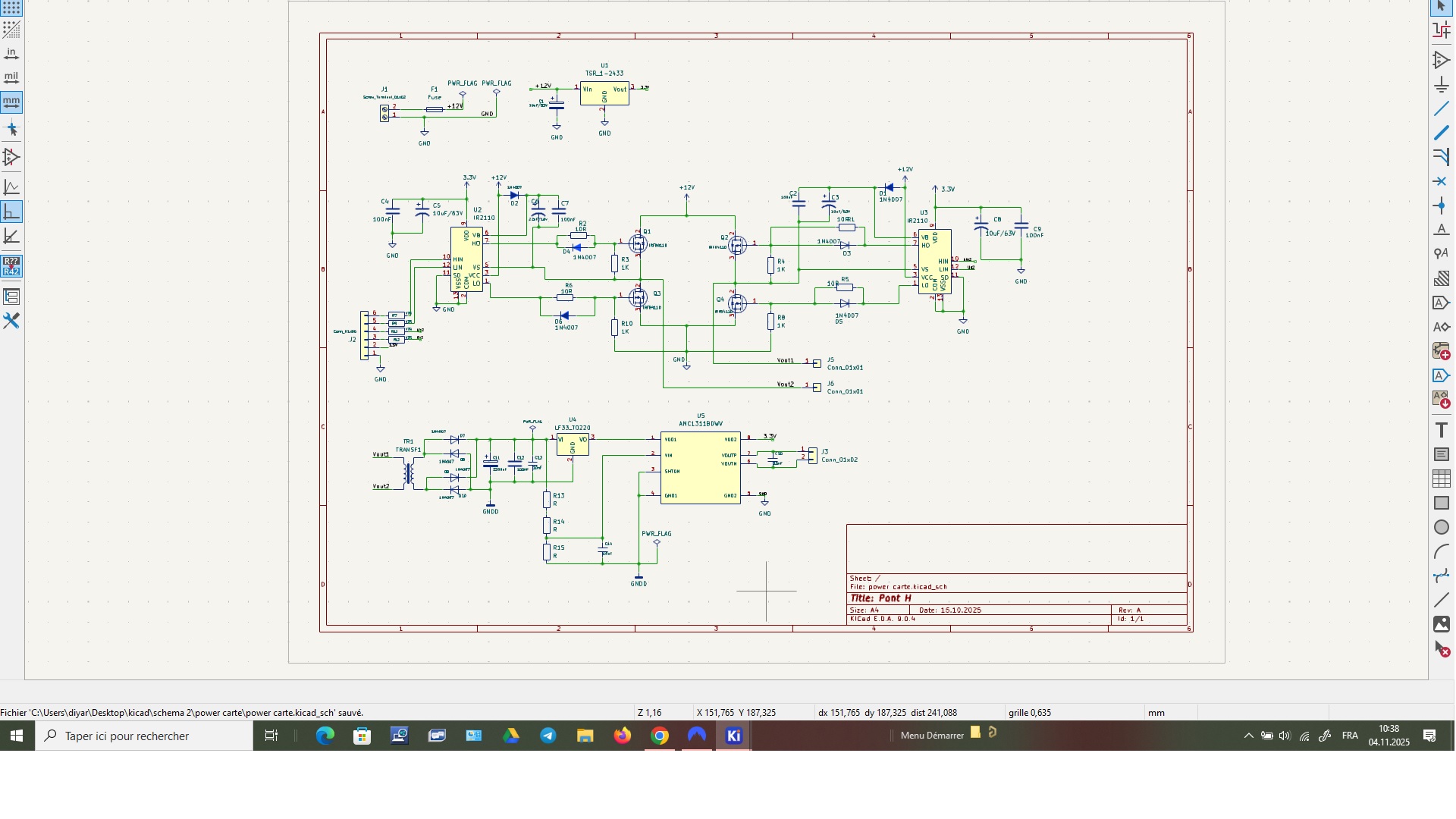
Task: Switch units to mils
Action: (x=11, y=77)
